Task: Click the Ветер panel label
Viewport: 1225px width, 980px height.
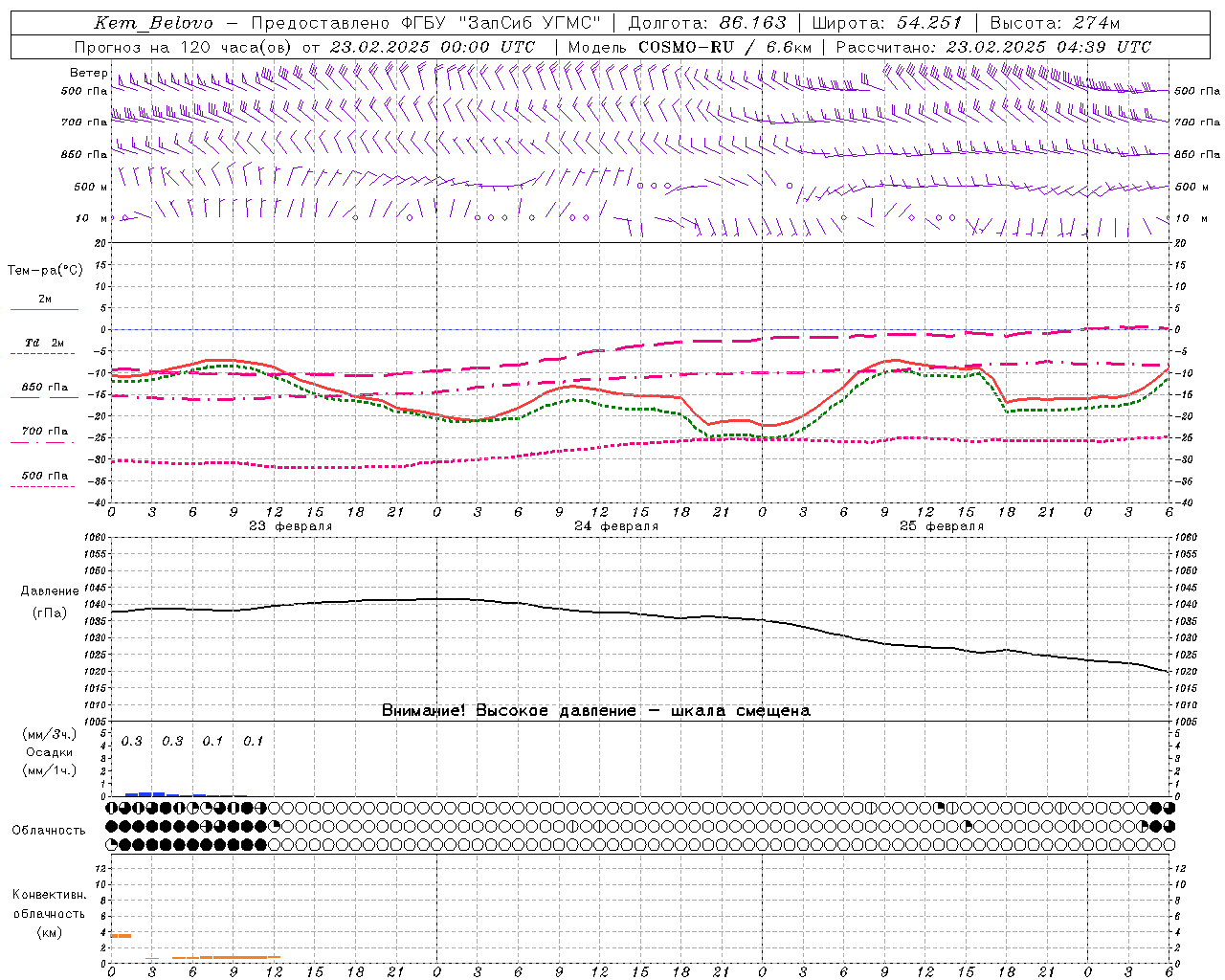Action: pyautogui.click(x=88, y=73)
